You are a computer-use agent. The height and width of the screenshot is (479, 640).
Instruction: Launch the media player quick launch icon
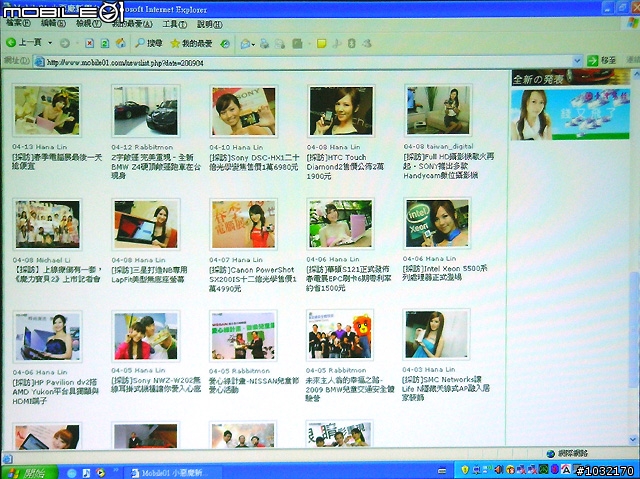click(x=100, y=473)
